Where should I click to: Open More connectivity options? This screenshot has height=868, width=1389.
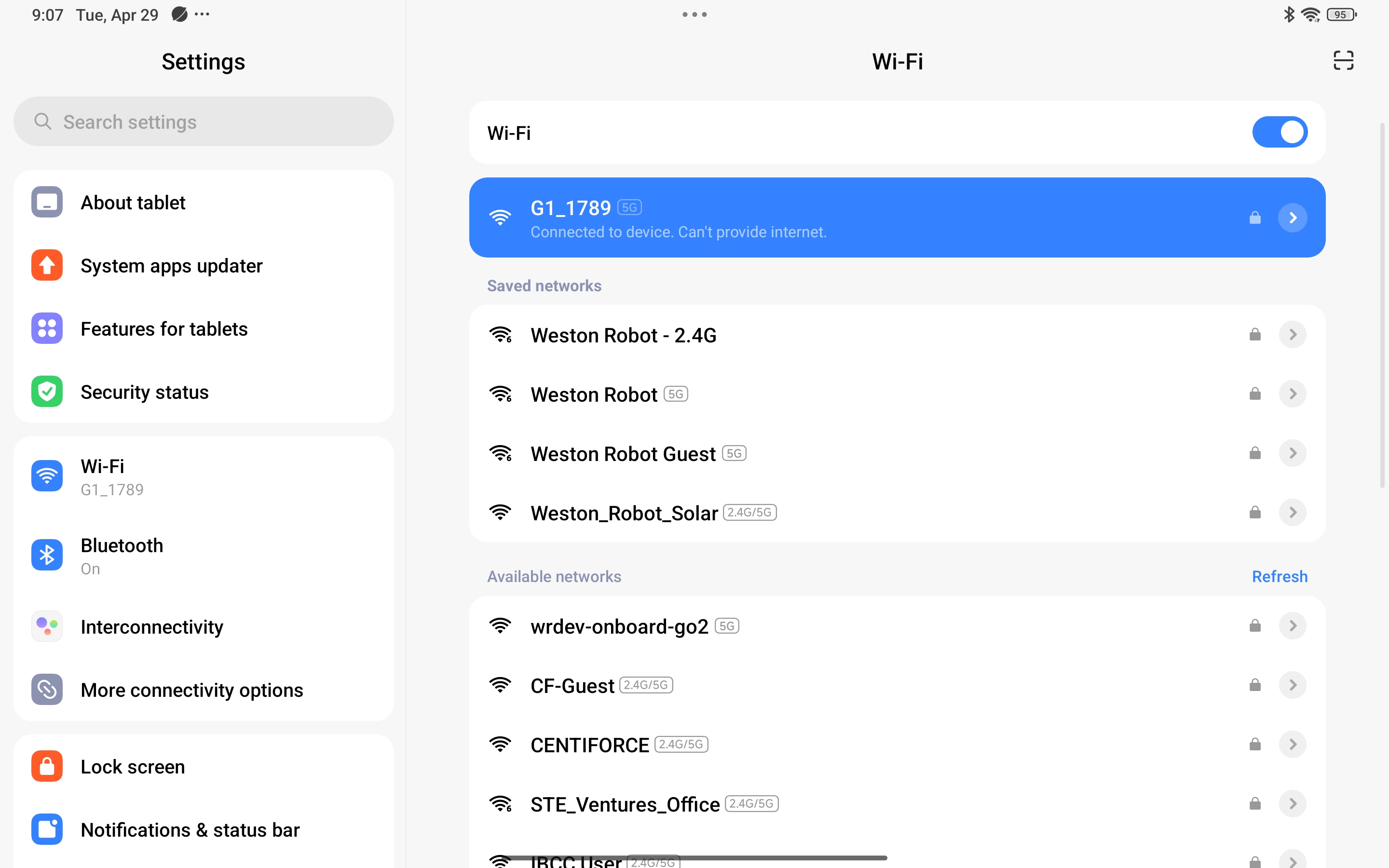(x=204, y=690)
